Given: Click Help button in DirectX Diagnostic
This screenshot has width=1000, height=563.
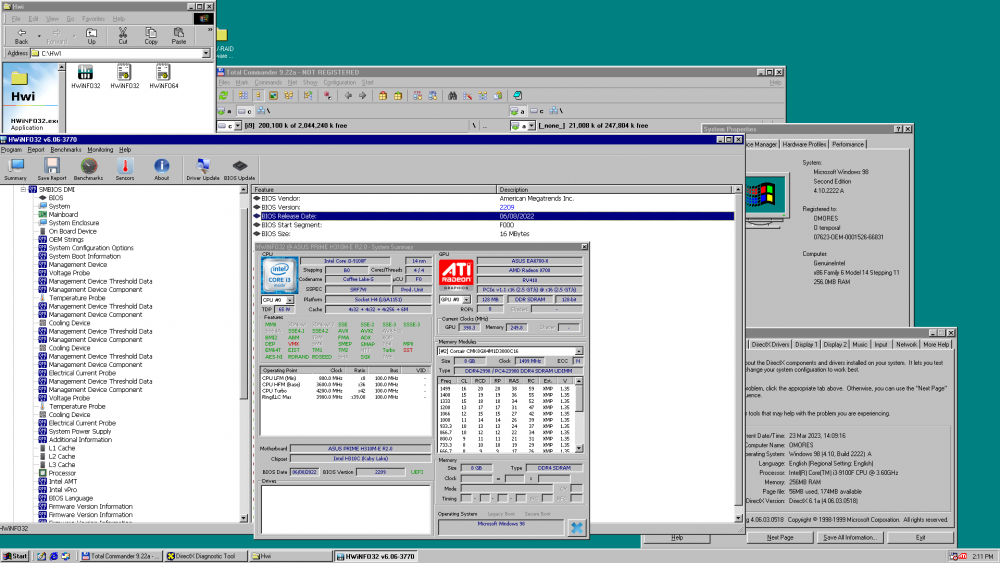Looking at the screenshot, I should [677, 537].
